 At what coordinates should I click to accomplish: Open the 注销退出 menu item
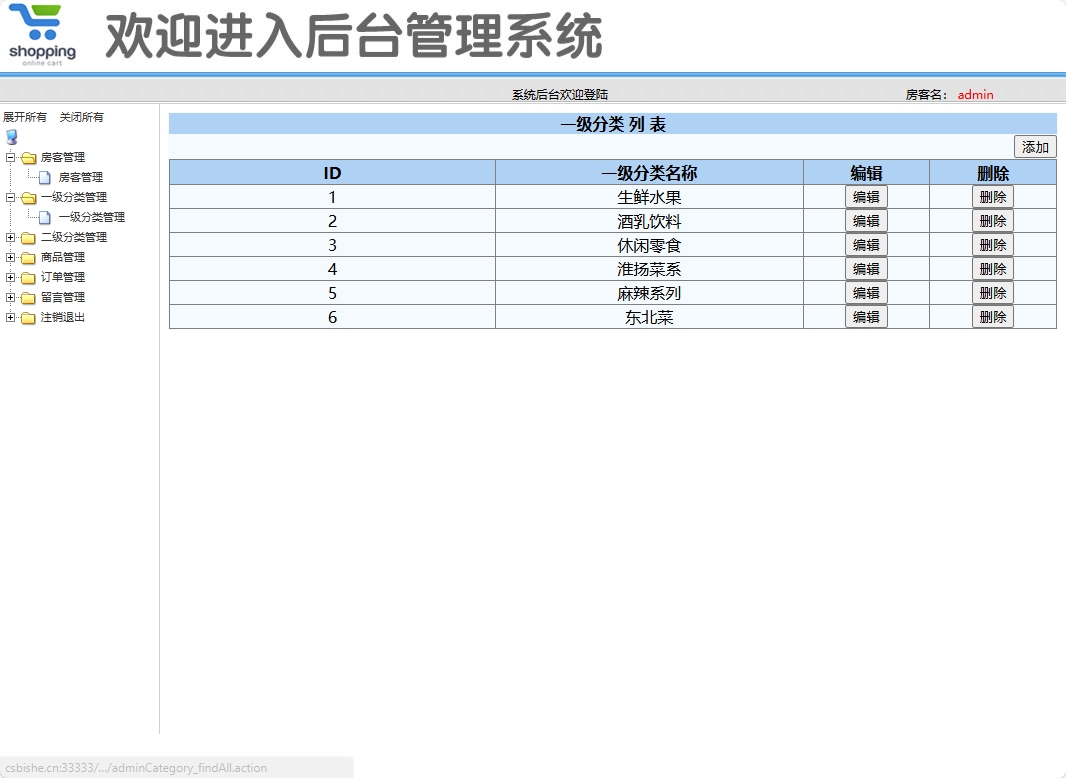tap(63, 318)
